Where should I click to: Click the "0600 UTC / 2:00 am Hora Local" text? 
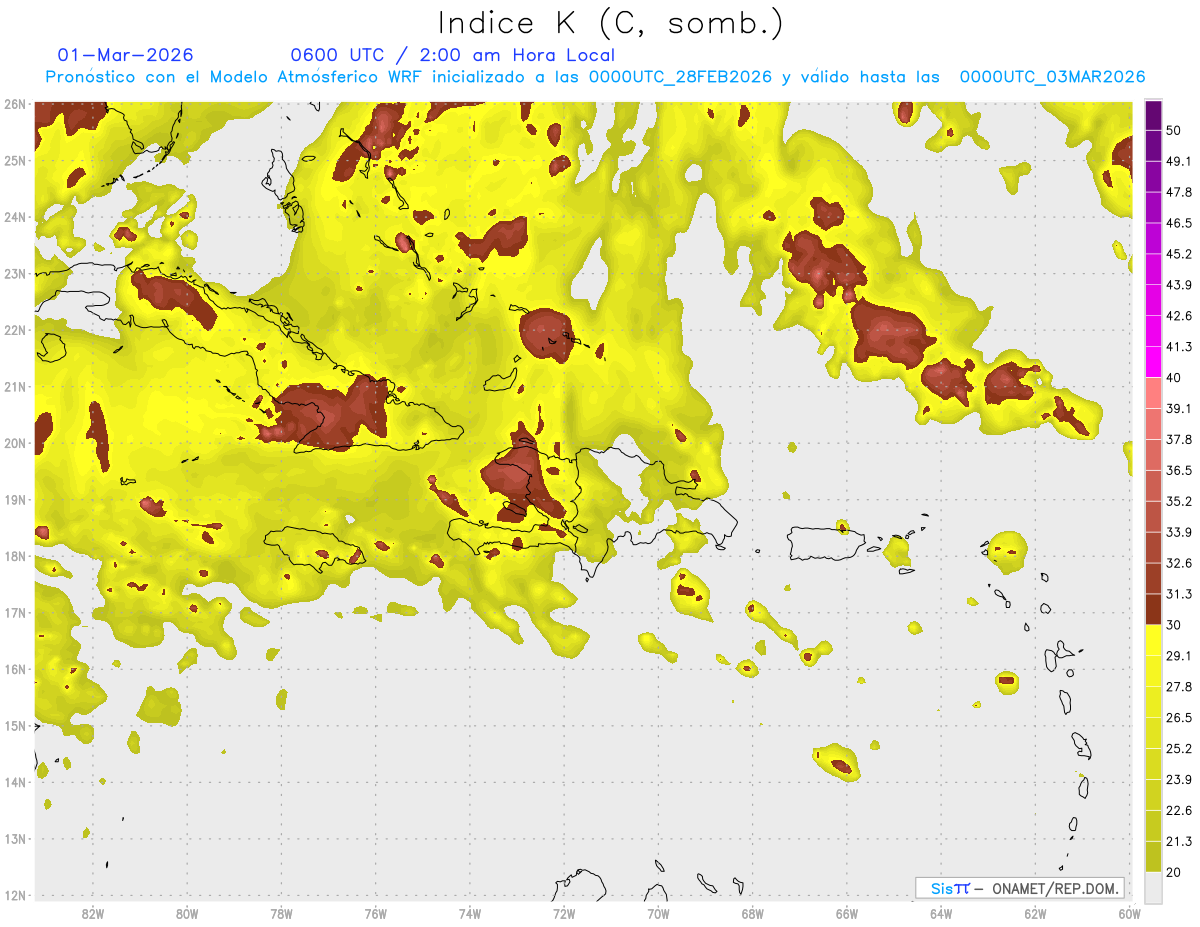pos(452,55)
